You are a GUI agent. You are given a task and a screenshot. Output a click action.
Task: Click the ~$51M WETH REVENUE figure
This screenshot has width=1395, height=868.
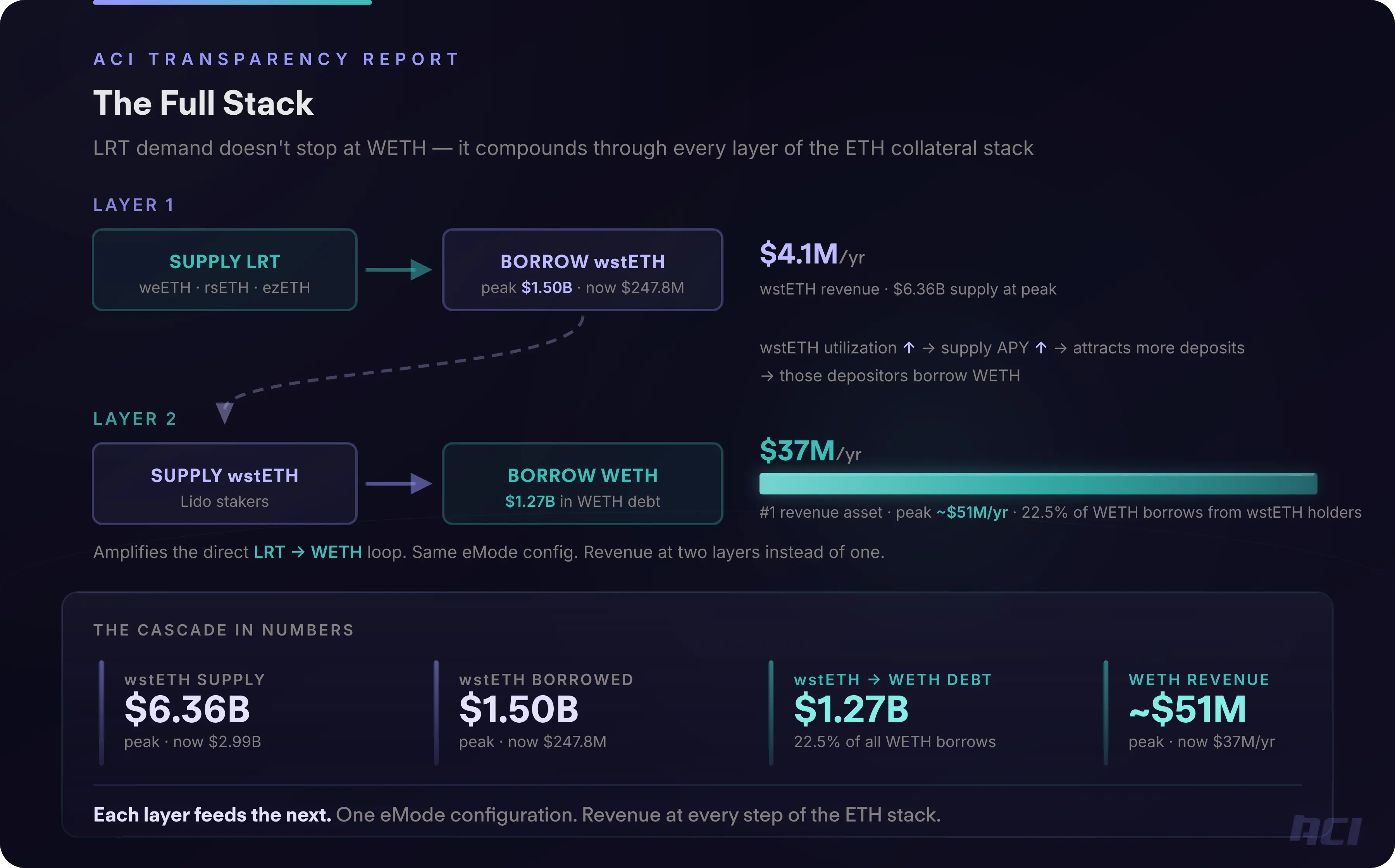pyautogui.click(x=1187, y=710)
